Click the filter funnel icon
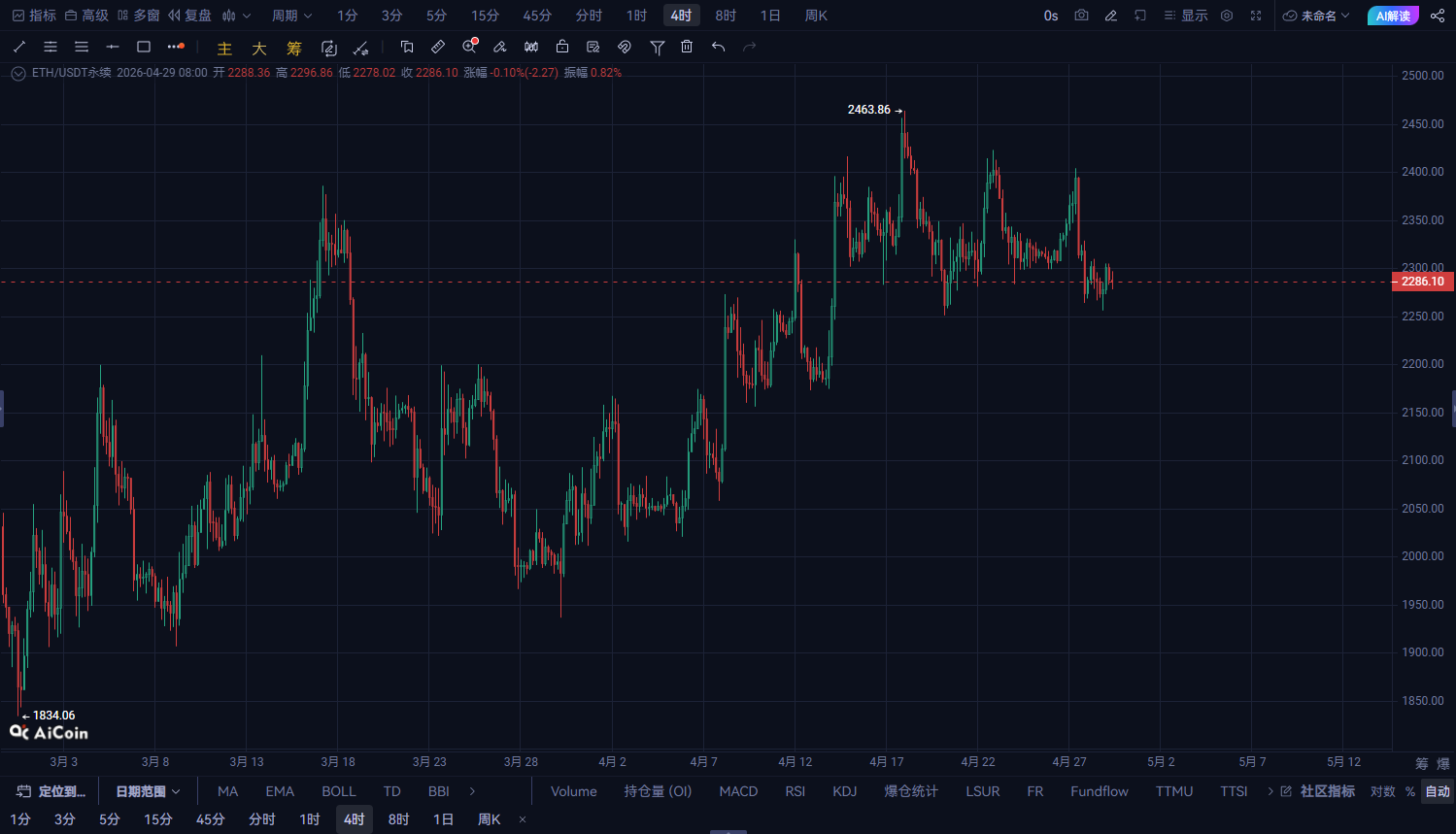1456x834 pixels. 658,47
